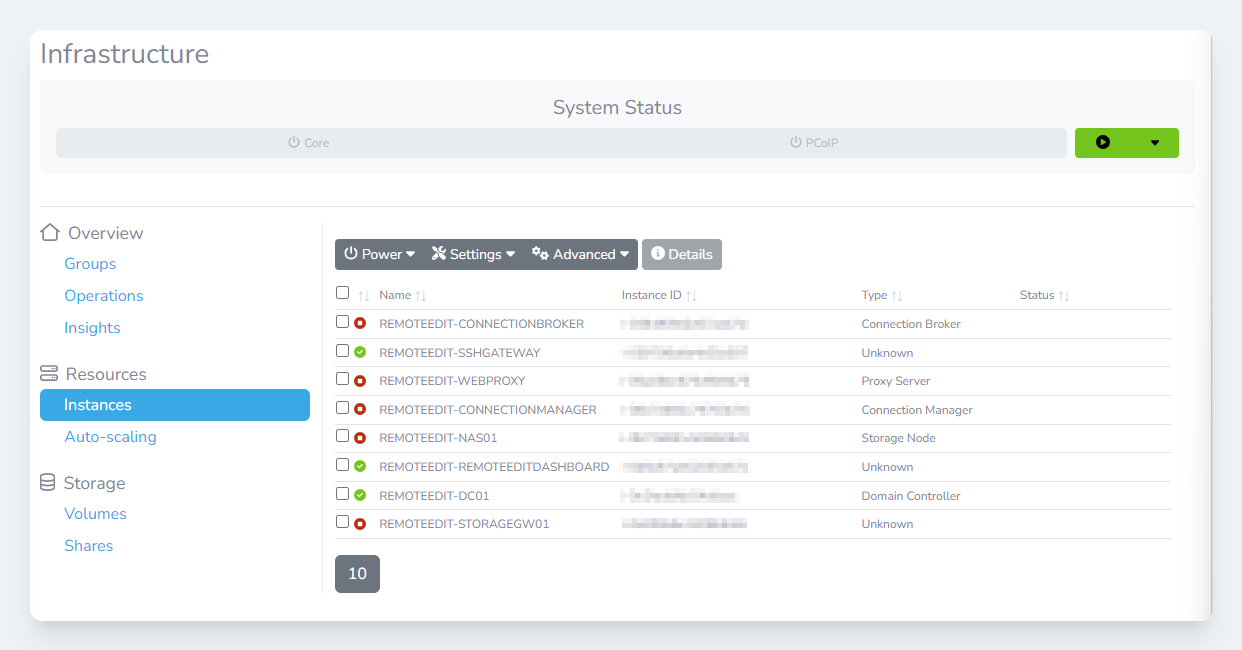This screenshot has height=650, width=1242.
Task: Go to Auto-scaling in the sidebar
Action: 110,437
